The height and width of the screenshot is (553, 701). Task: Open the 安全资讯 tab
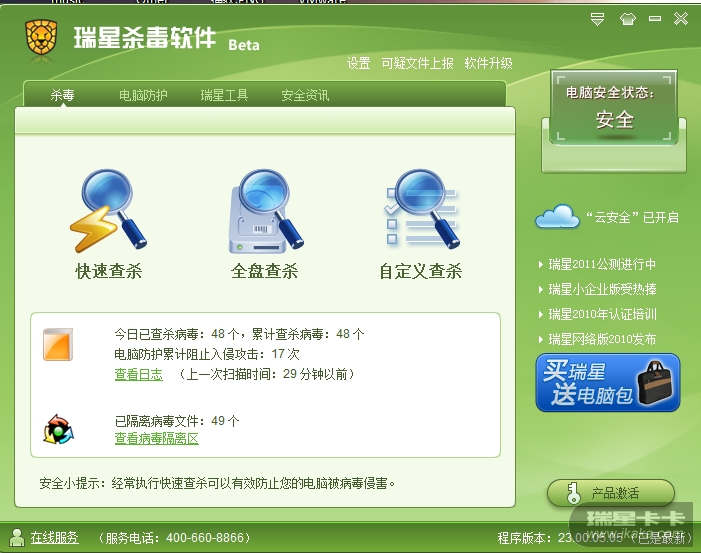tap(305, 95)
